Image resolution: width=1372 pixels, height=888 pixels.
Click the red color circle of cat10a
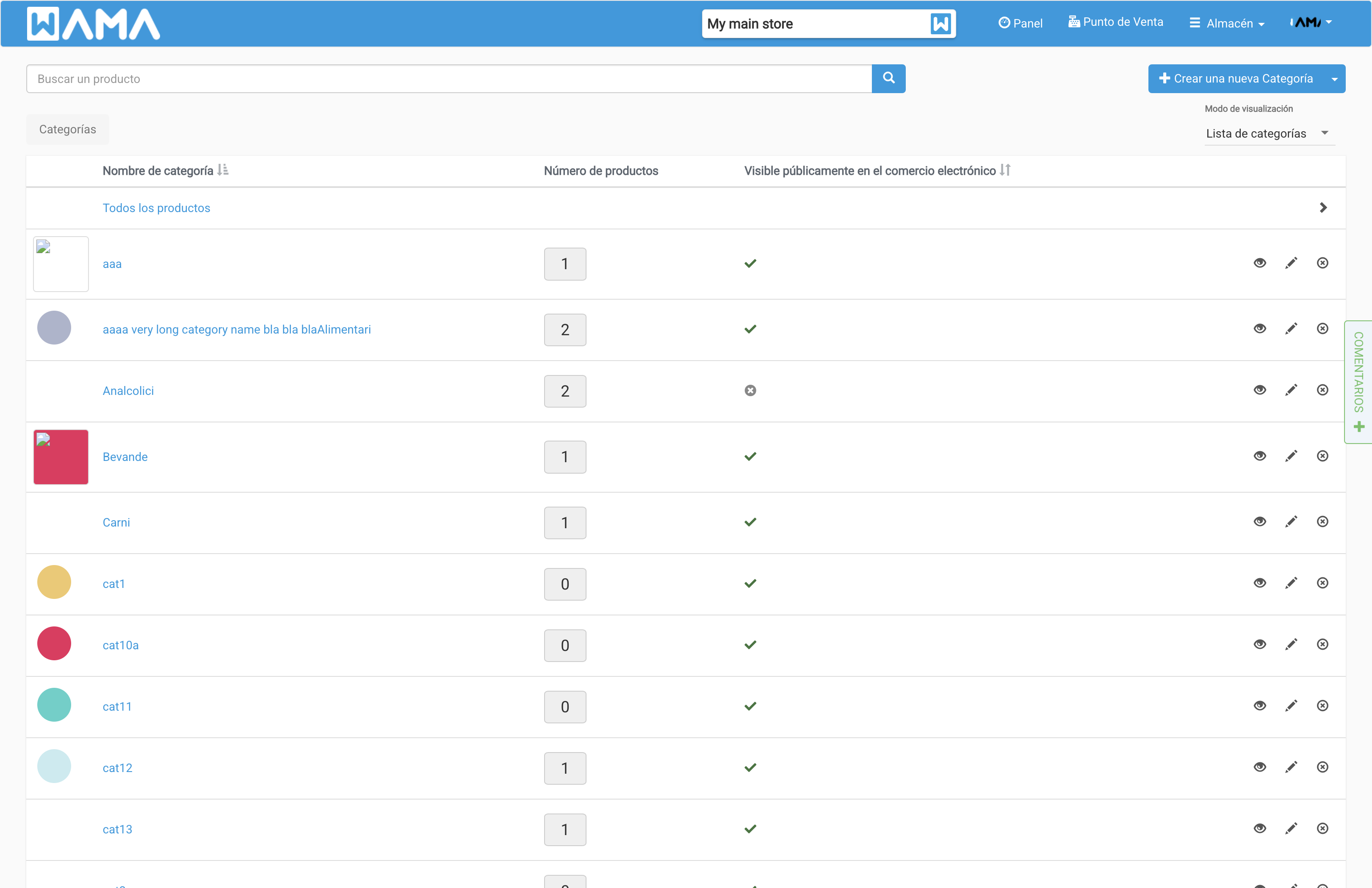point(54,643)
